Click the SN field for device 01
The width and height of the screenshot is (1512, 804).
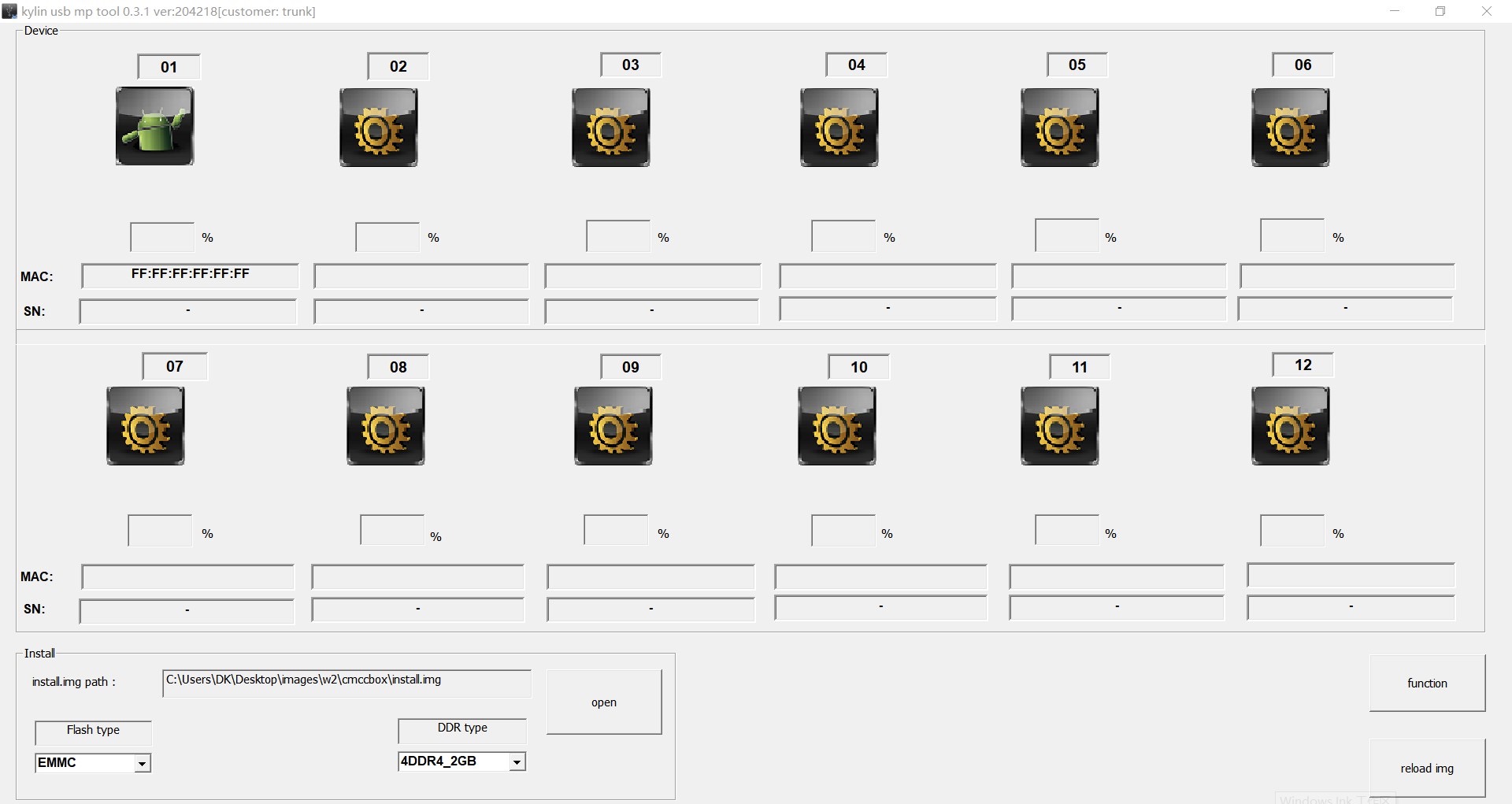[x=187, y=311]
